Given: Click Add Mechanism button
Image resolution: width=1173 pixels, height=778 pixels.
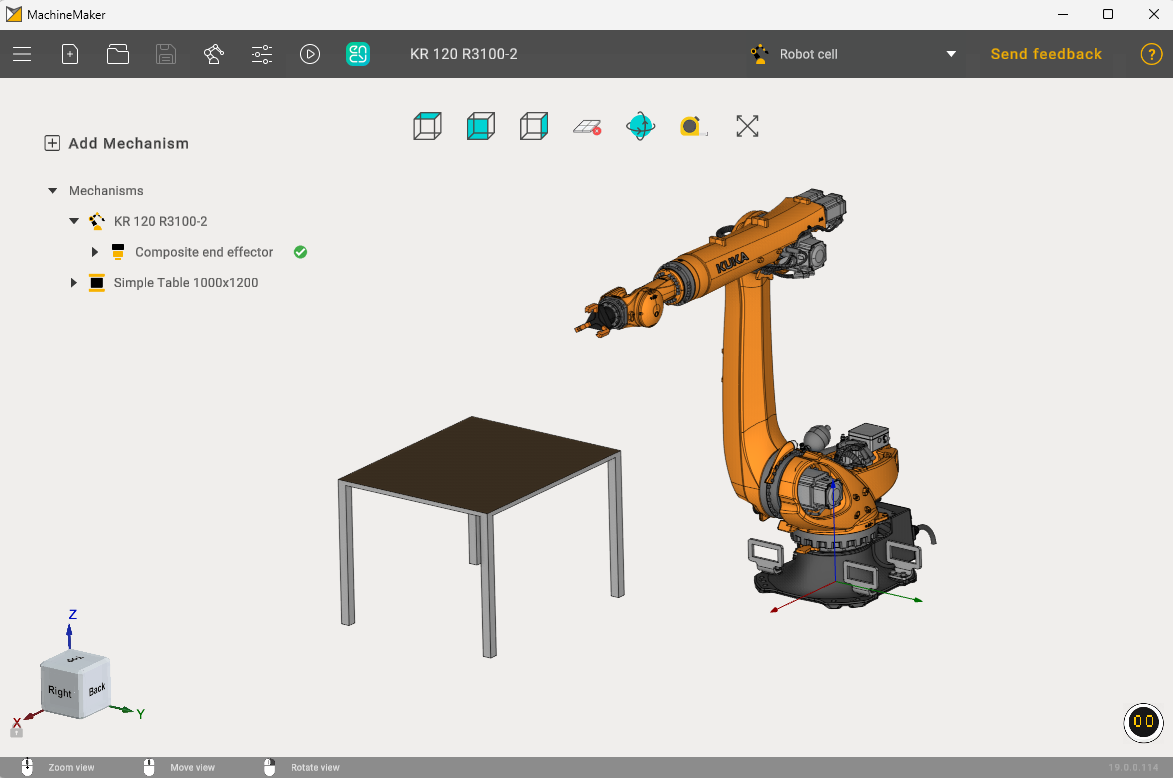Looking at the screenshot, I should point(117,143).
